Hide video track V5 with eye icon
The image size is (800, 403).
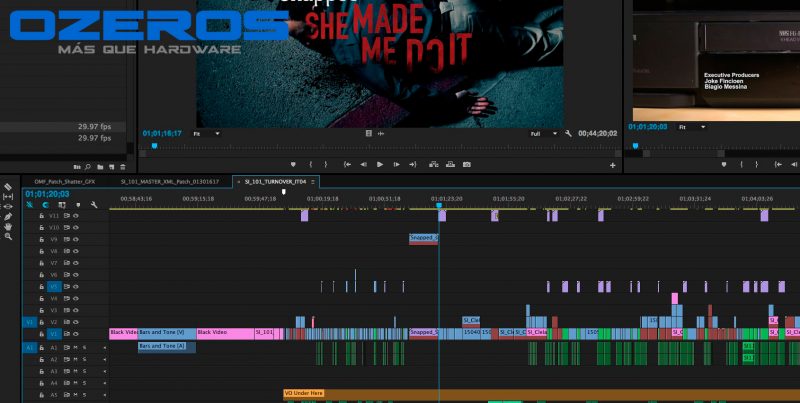(x=76, y=287)
